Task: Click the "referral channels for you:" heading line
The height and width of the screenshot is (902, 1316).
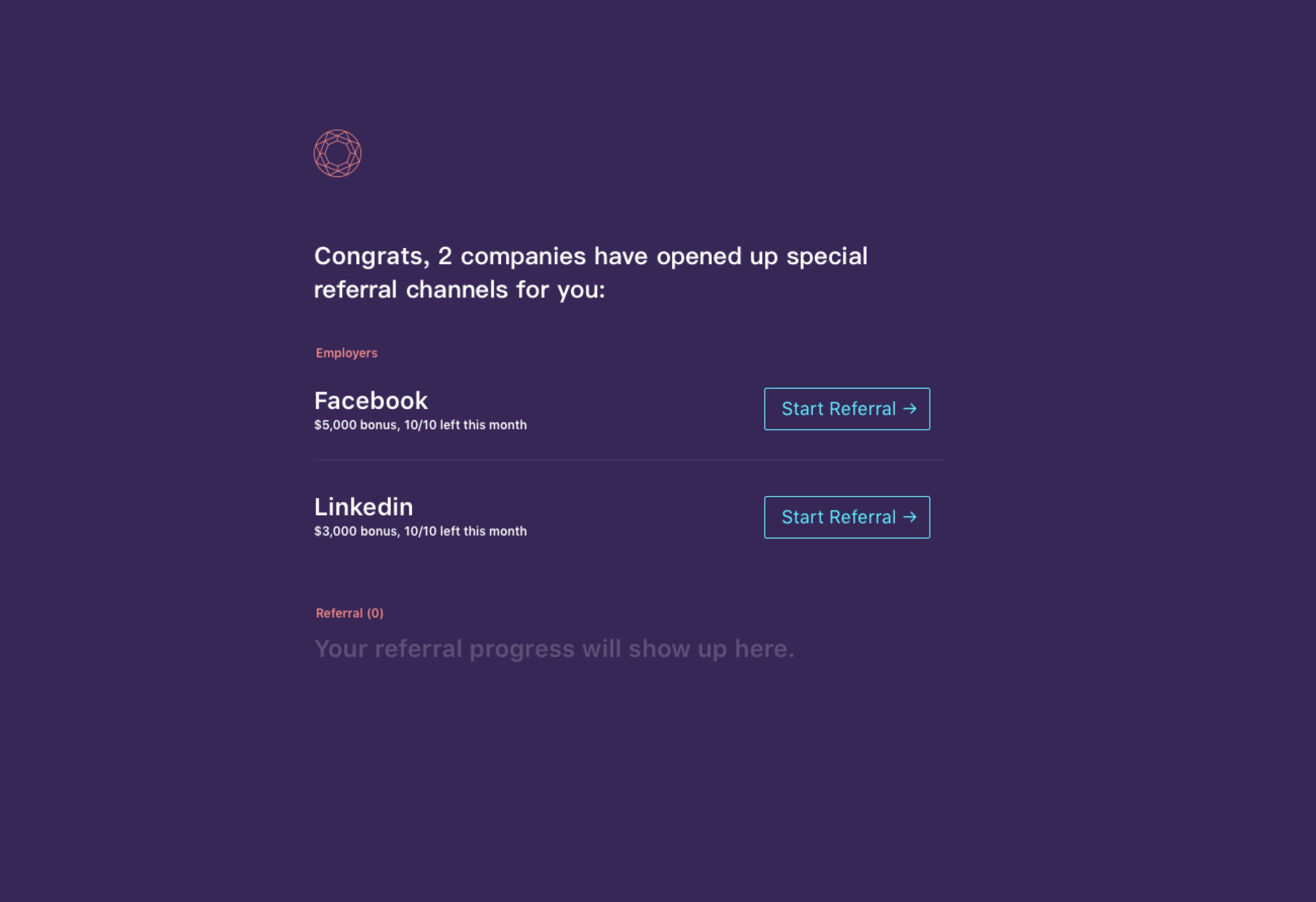Action: tap(460, 290)
